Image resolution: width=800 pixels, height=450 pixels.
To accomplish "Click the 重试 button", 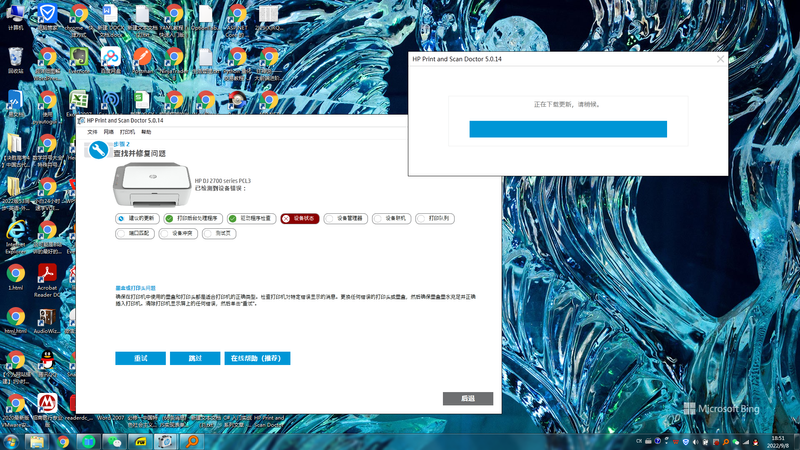I will [140, 358].
